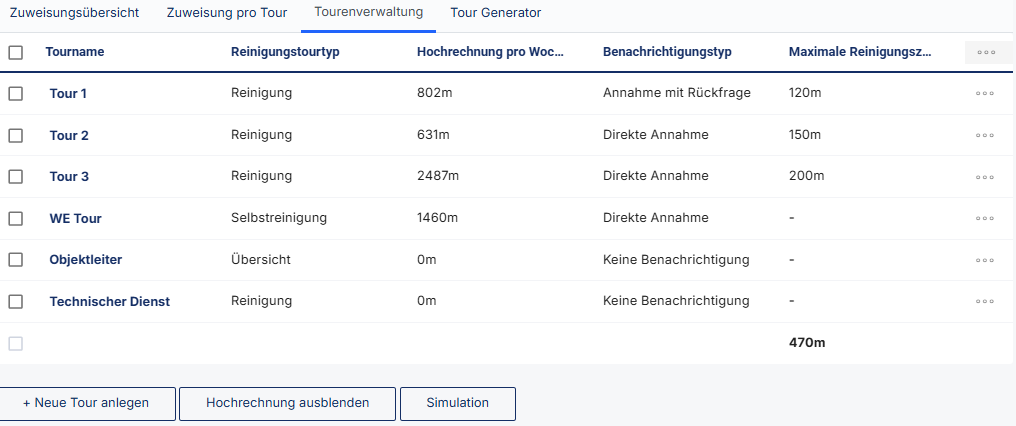Check the box next to WE Tour
Viewport: 1016px width, 426px height.
16,218
